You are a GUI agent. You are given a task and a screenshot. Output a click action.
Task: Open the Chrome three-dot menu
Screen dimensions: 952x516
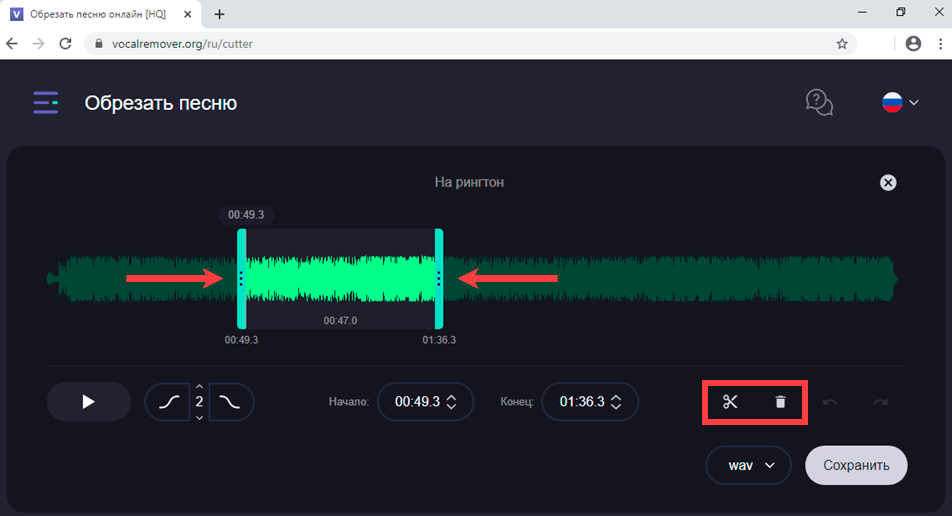click(940, 44)
